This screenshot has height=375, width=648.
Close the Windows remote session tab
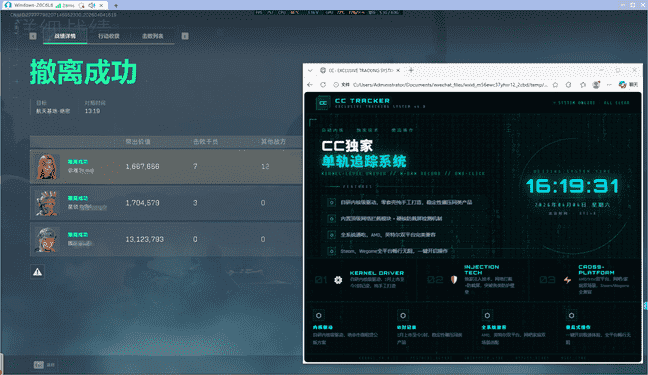(x=101, y=5)
